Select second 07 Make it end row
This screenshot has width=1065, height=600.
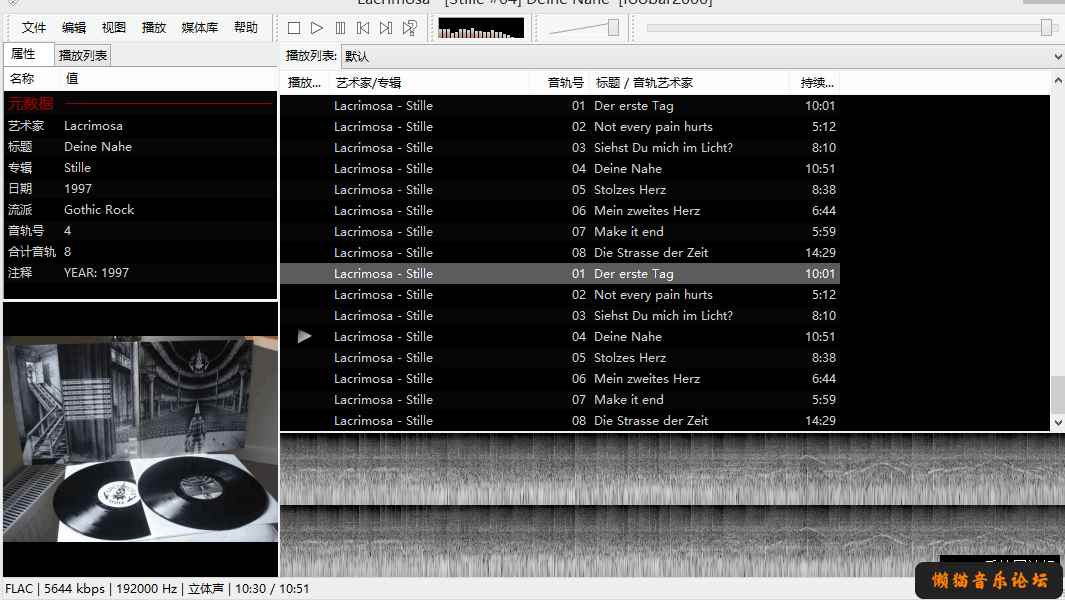[x=560, y=400]
